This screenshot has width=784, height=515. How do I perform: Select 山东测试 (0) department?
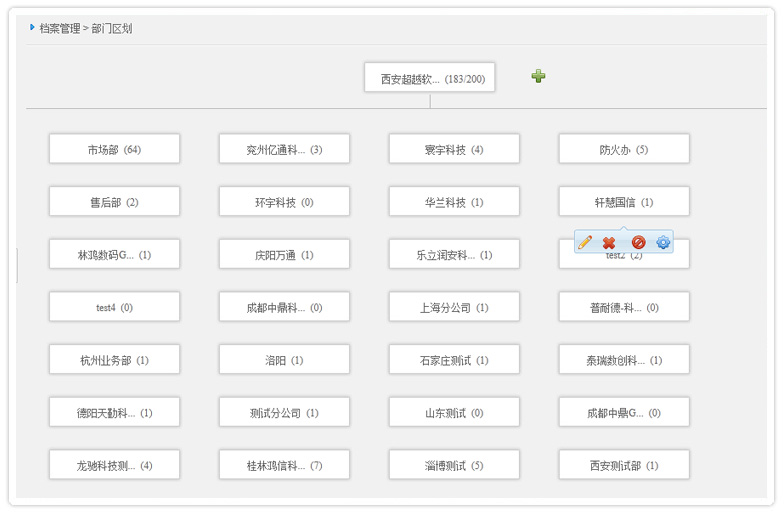(454, 412)
